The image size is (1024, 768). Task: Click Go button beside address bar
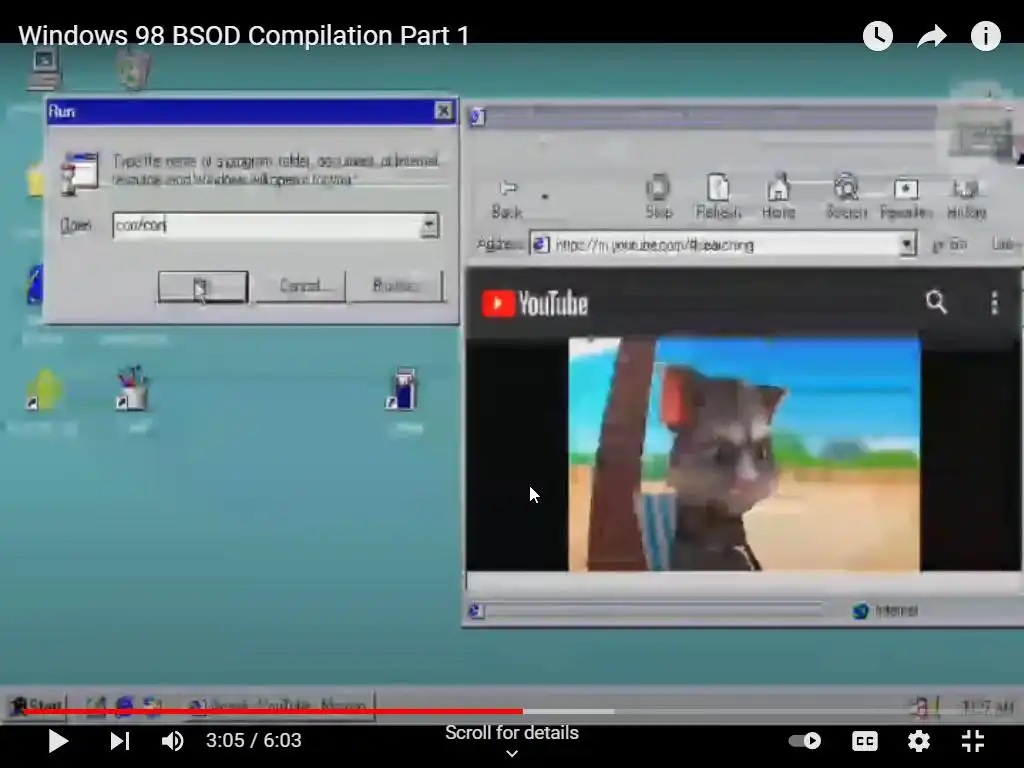[950, 245]
